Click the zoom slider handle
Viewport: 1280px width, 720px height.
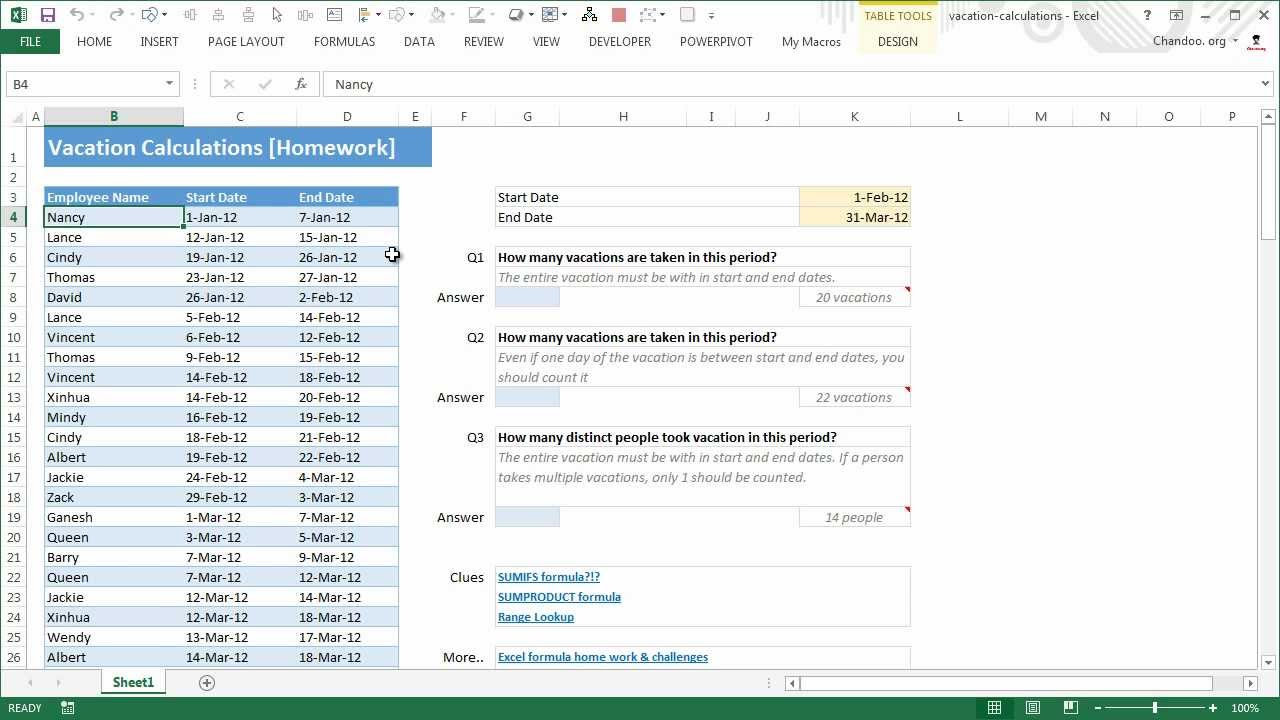1155,708
